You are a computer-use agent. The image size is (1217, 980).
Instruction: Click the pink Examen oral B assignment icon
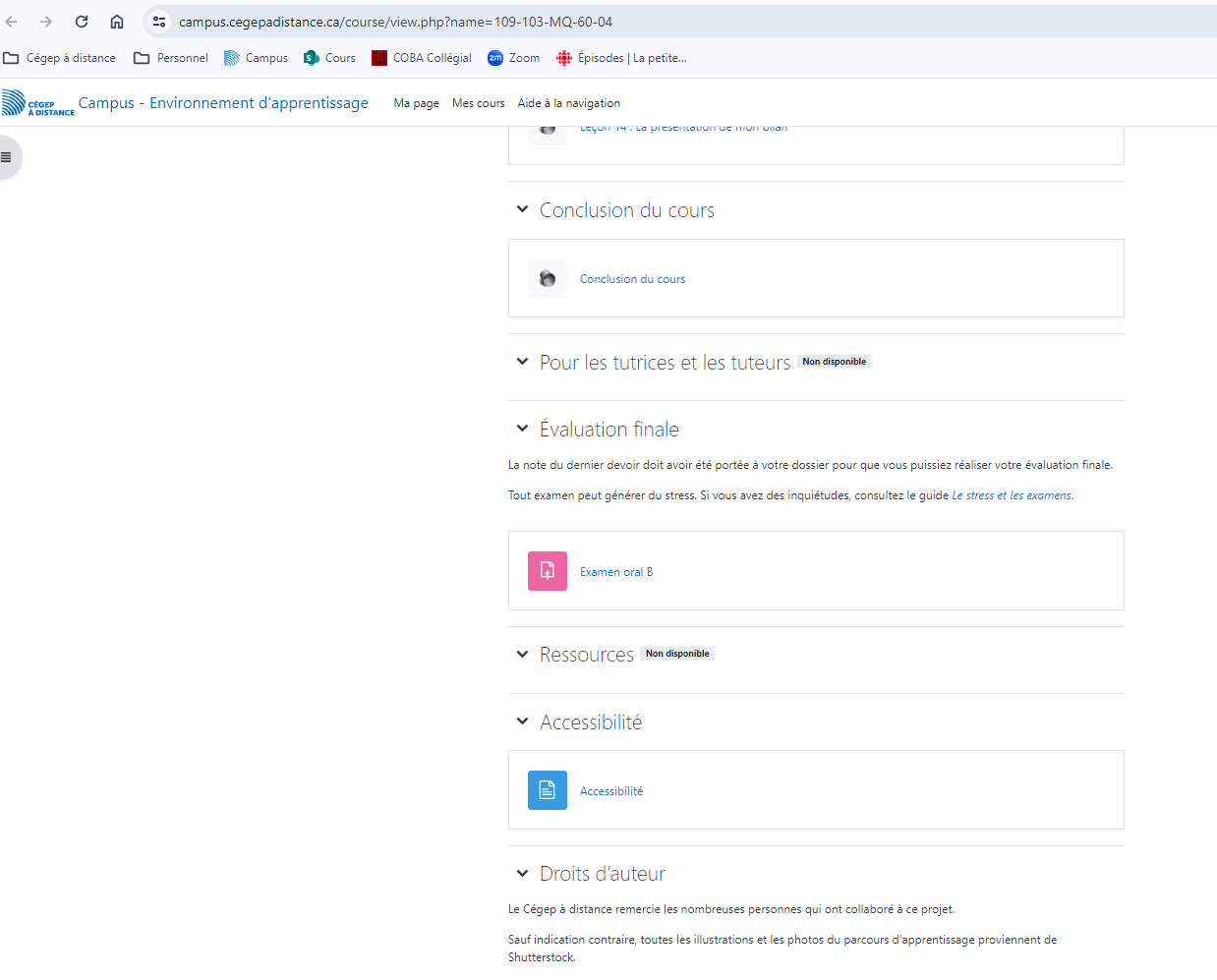click(548, 571)
